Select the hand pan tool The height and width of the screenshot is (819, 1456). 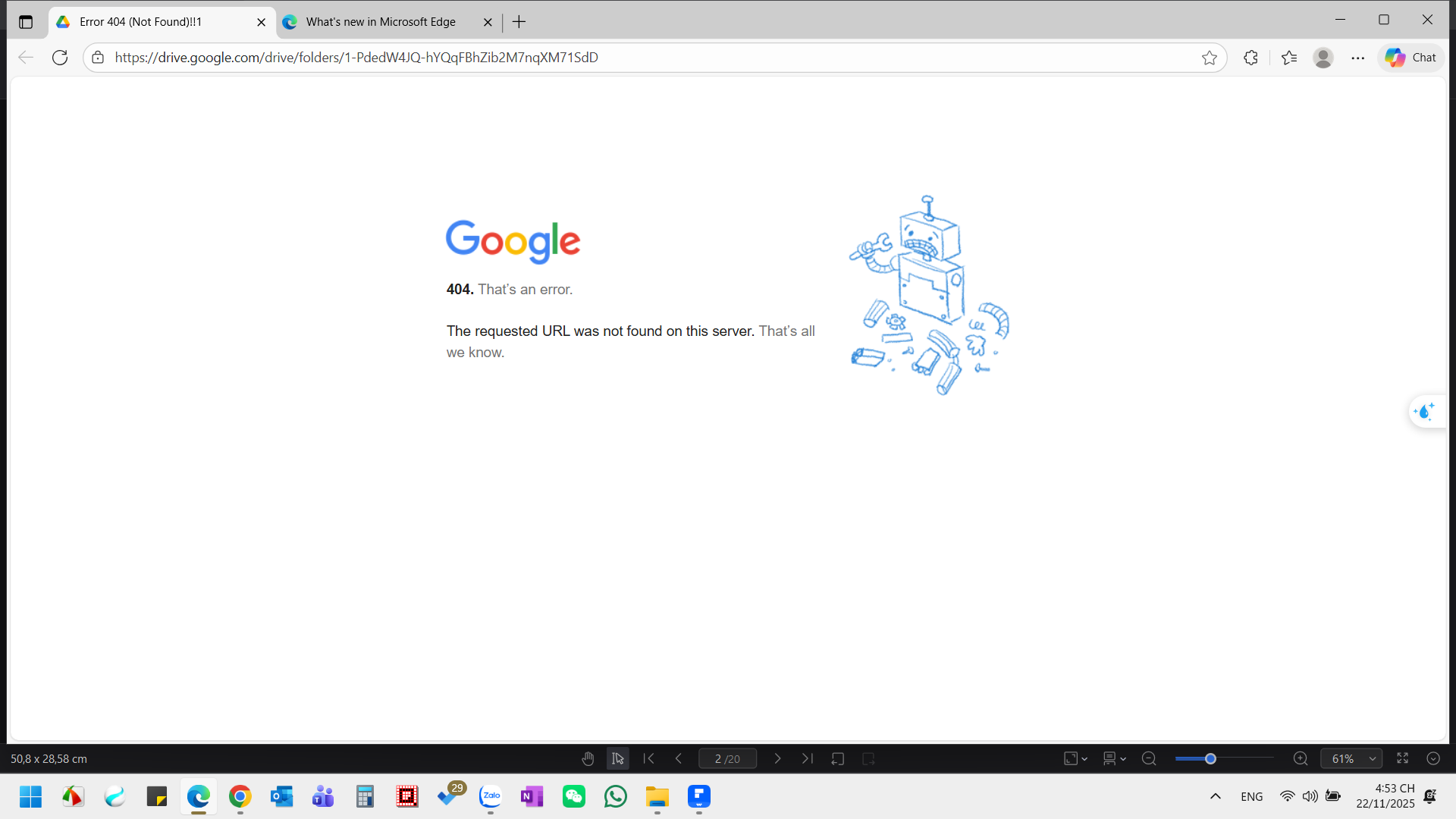tap(588, 758)
